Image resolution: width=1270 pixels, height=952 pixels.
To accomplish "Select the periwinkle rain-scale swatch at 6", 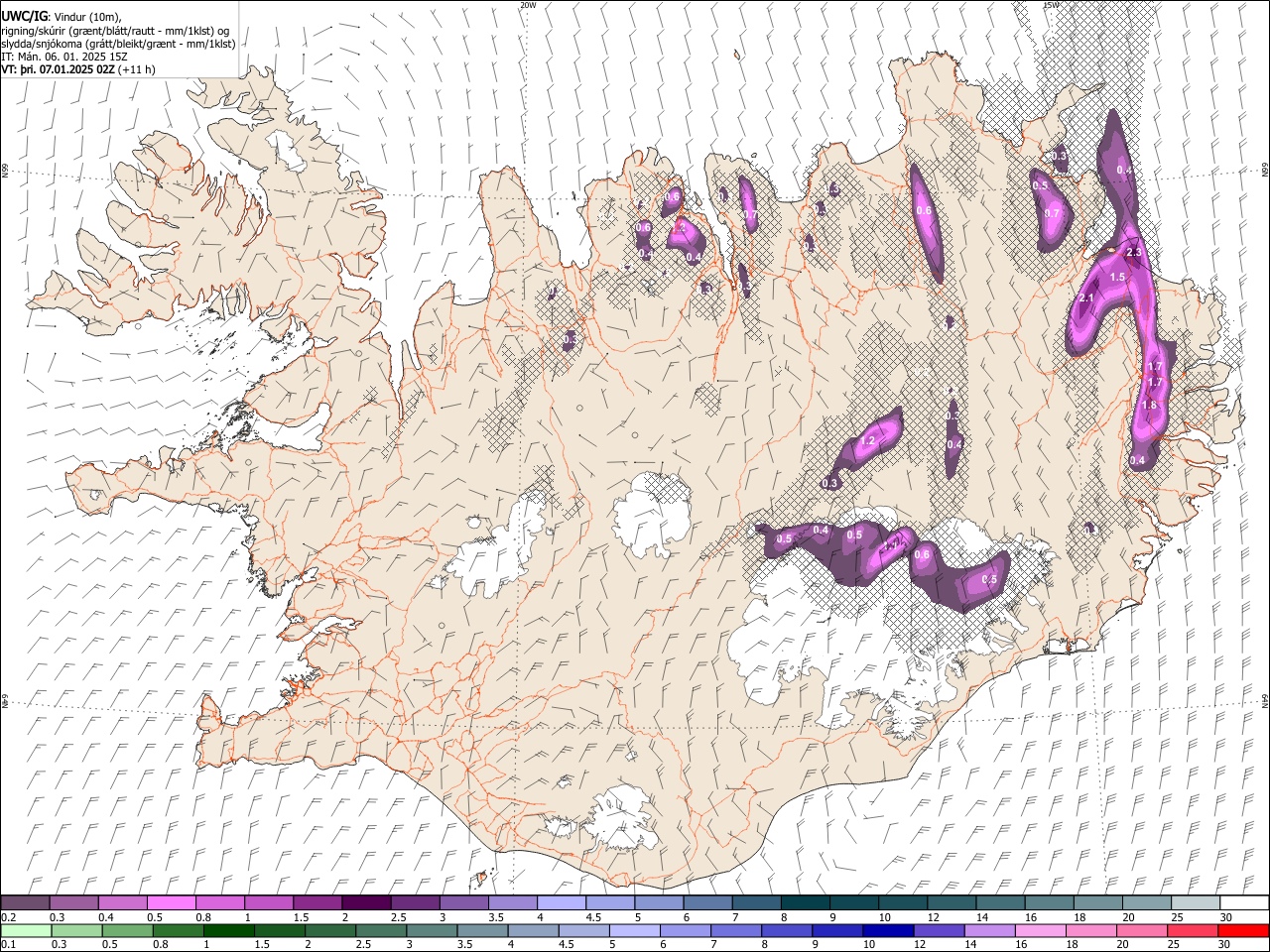I will point(685,931).
